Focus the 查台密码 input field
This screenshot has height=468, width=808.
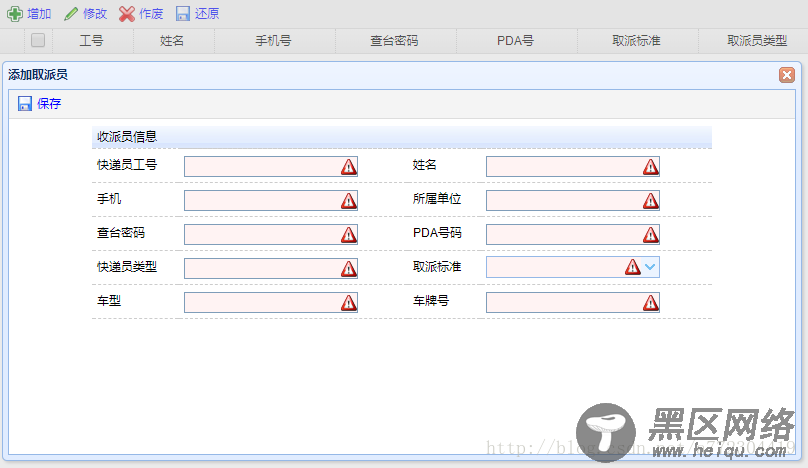pyautogui.click(x=271, y=235)
